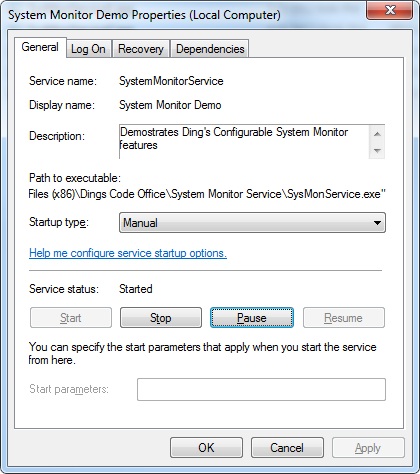The height and width of the screenshot is (474, 420).
Task: Pause the System Monitor service
Action: click(x=252, y=318)
